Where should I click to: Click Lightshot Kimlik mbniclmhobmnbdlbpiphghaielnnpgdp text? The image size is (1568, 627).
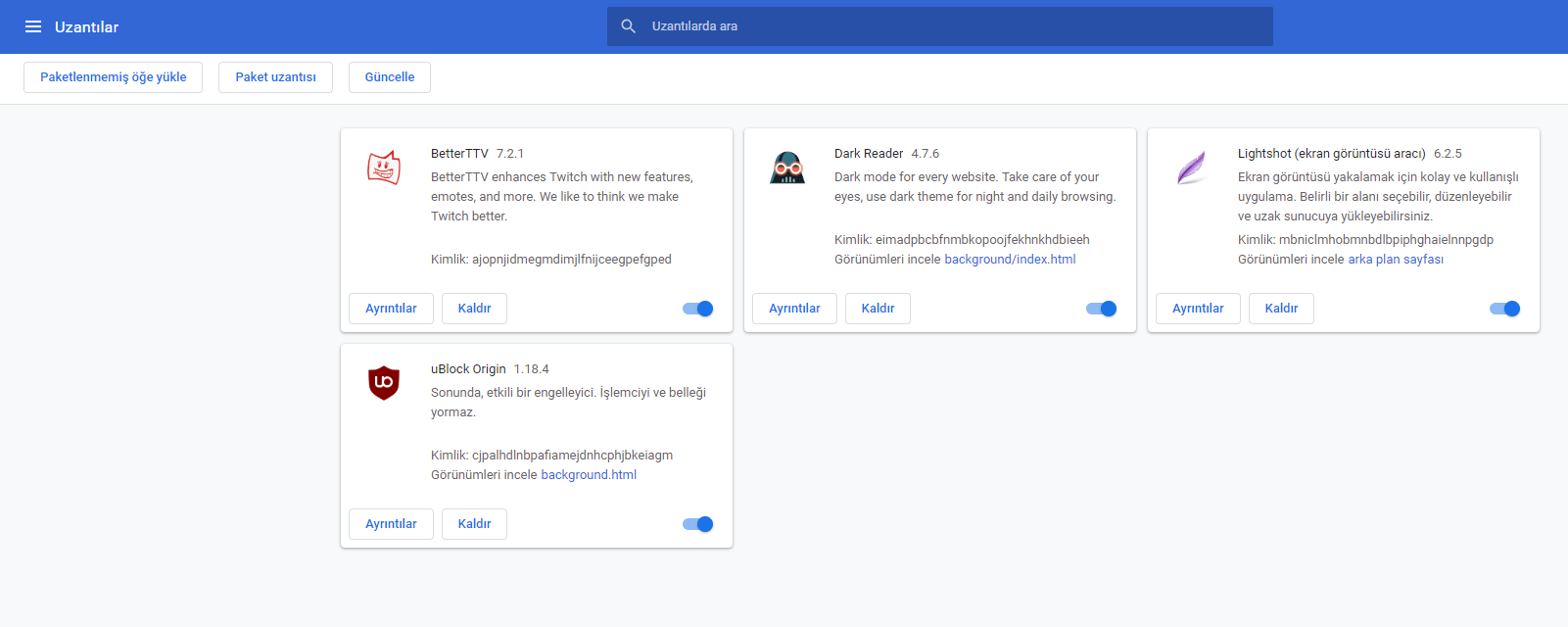(x=1365, y=240)
